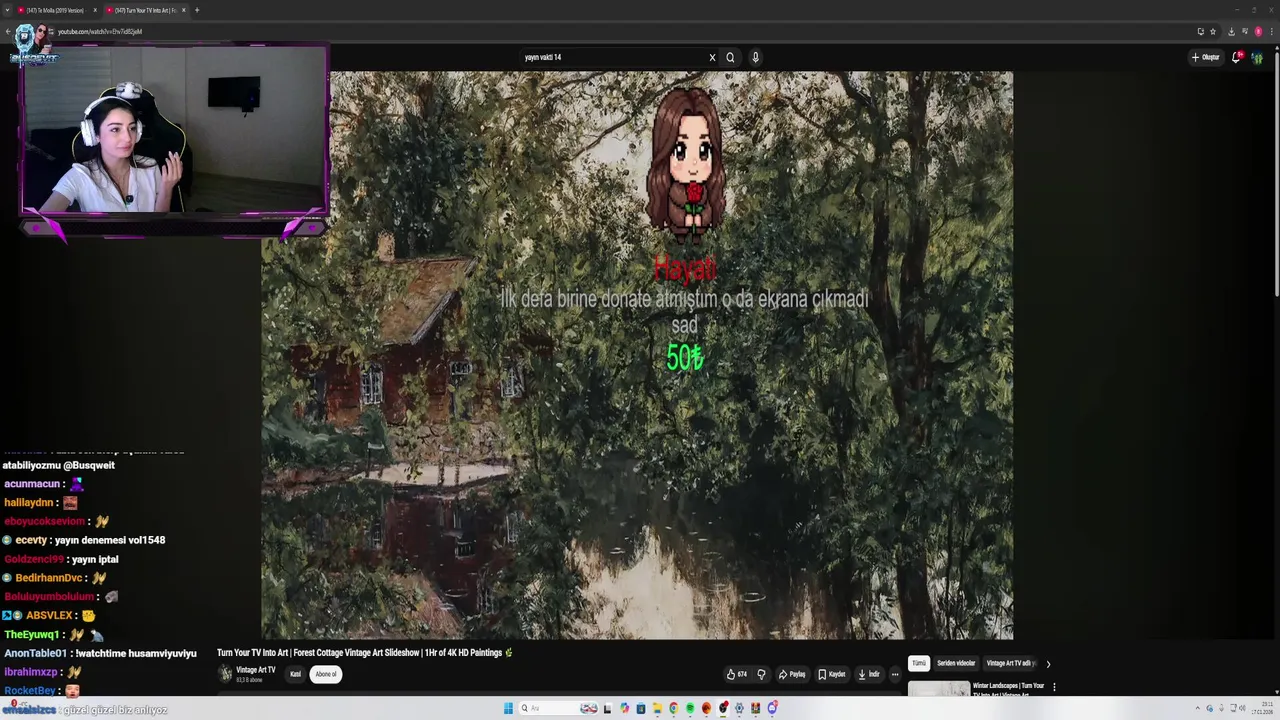Open the Windows Start menu
Image resolution: width=1280 pixels, height=720 pixels.
click(508, 708)
